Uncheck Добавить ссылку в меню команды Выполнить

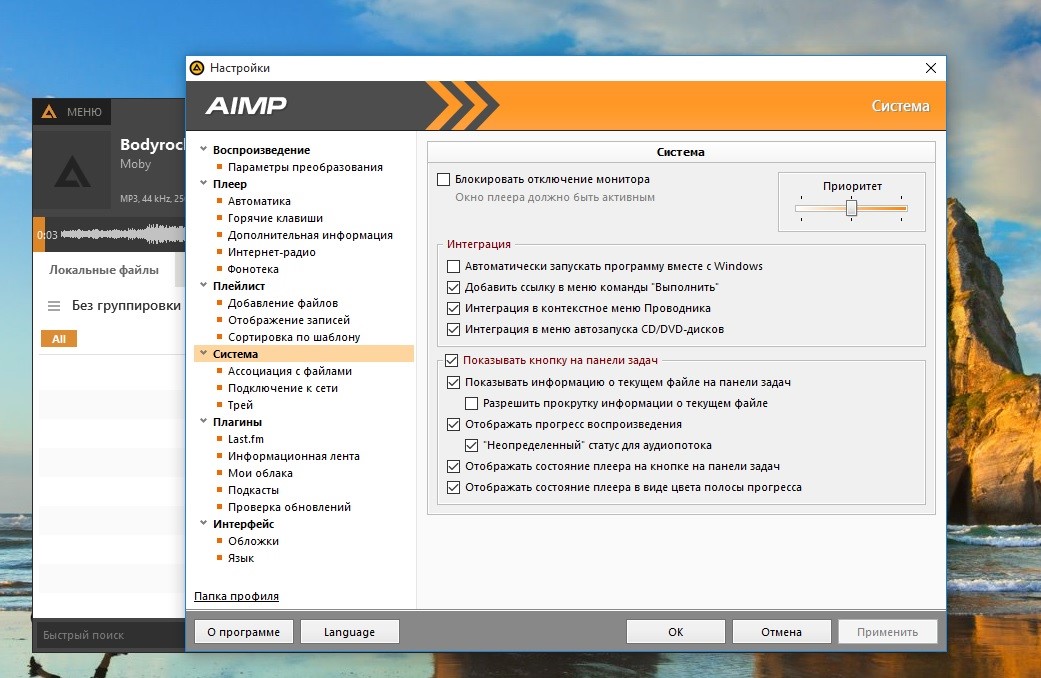click(453, 288)
